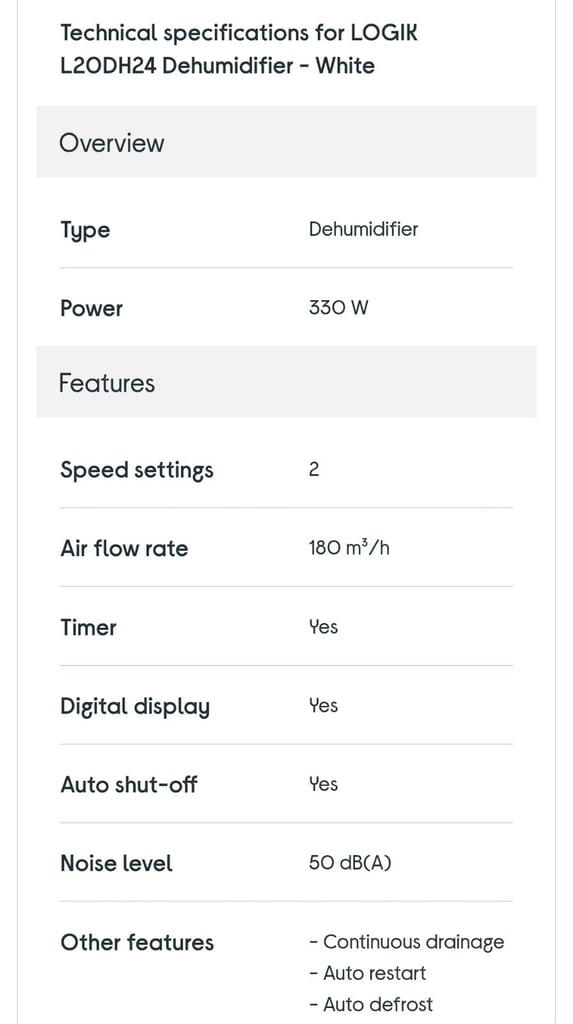This screenshot has width=573, height=1024.
Task: Click the Dehumidifier type value
Action: click(x=363, y=229)
